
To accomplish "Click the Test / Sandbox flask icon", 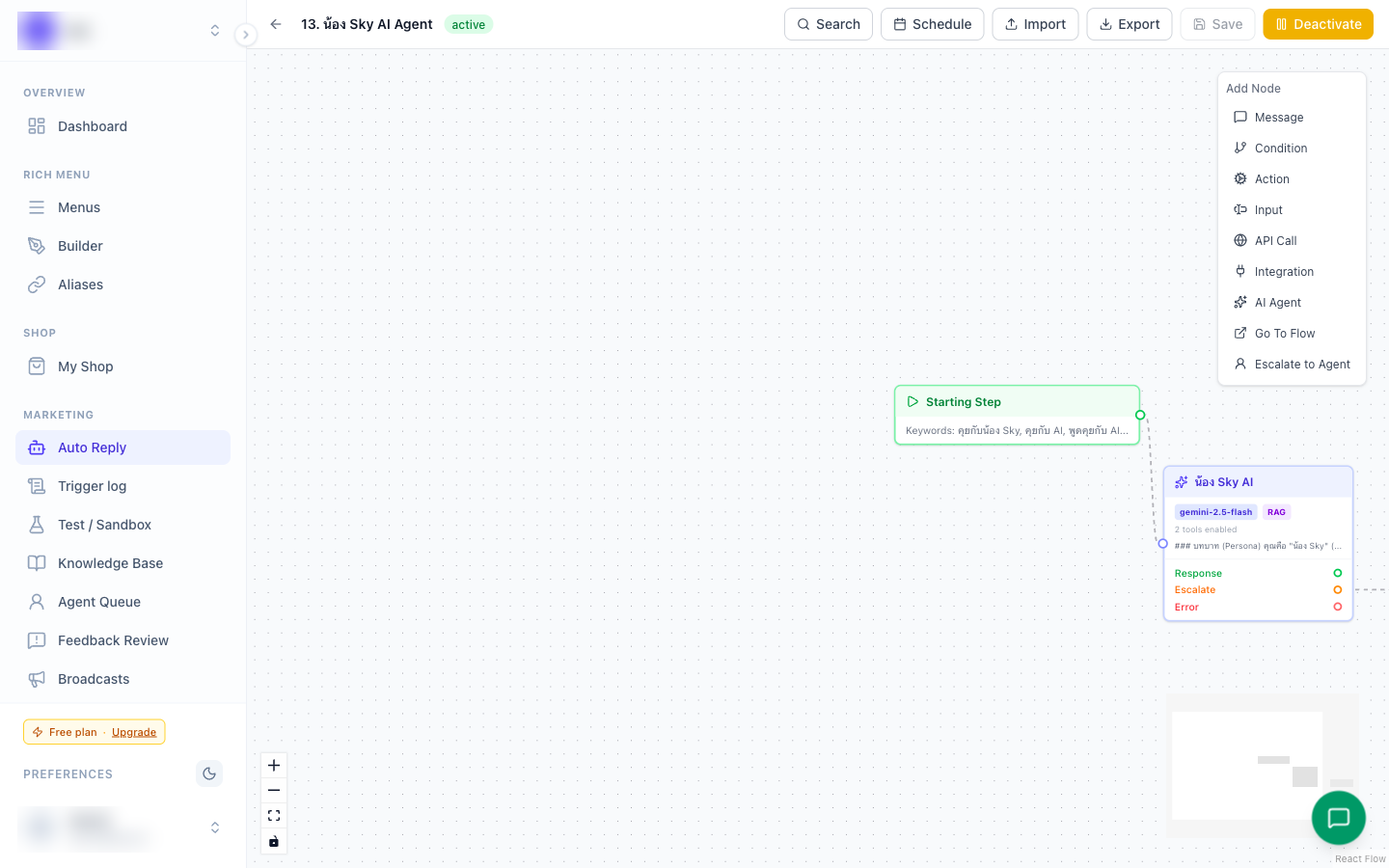I will coord(37,525).
